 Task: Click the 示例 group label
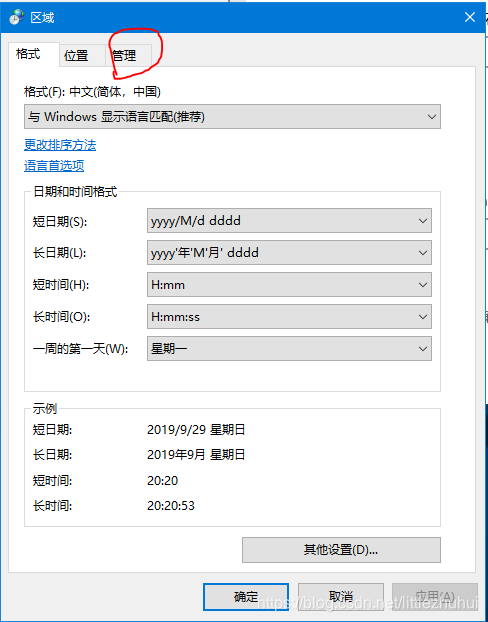(45, 409)
